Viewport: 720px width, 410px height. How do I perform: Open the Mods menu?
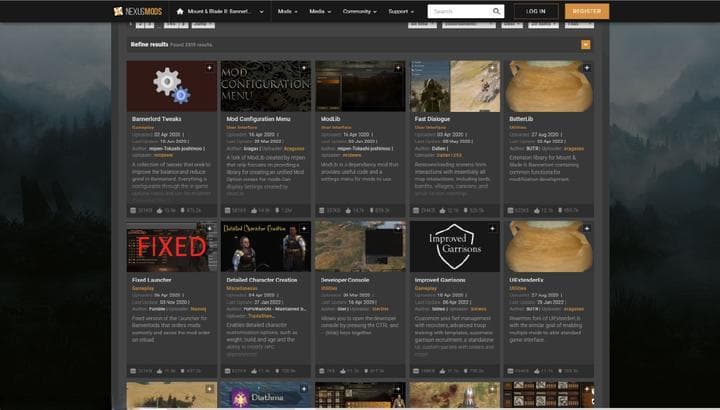287,11
